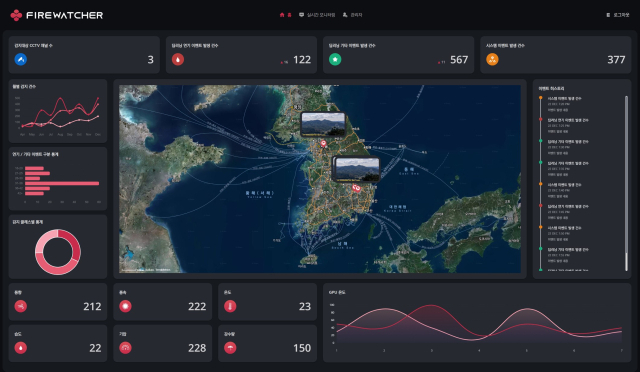Click the red flame icon beside 122

(178, 60)
